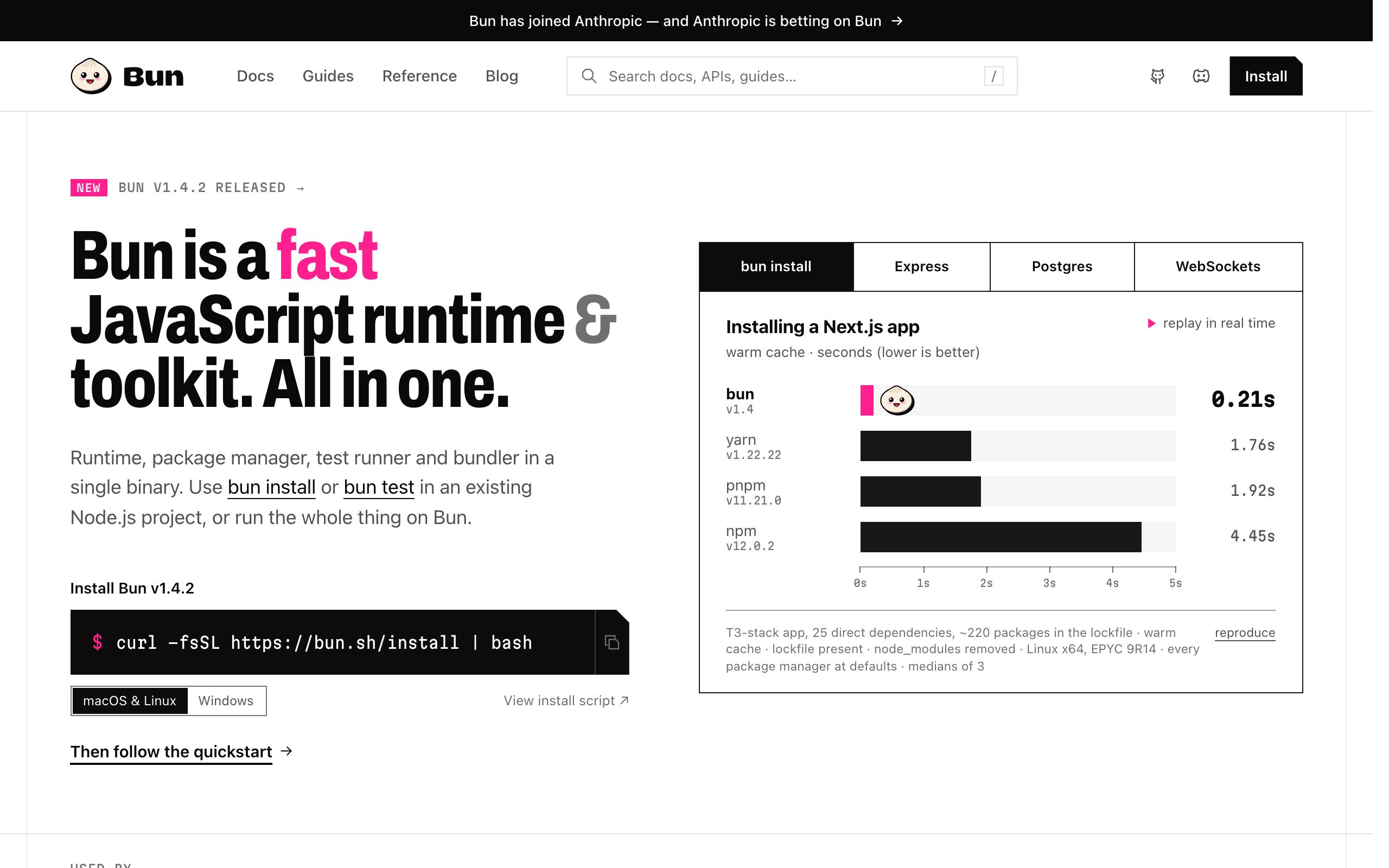The image size is (1389, 868).
Task: Click the NEW pink badge
Action: [x=88, y=188]
